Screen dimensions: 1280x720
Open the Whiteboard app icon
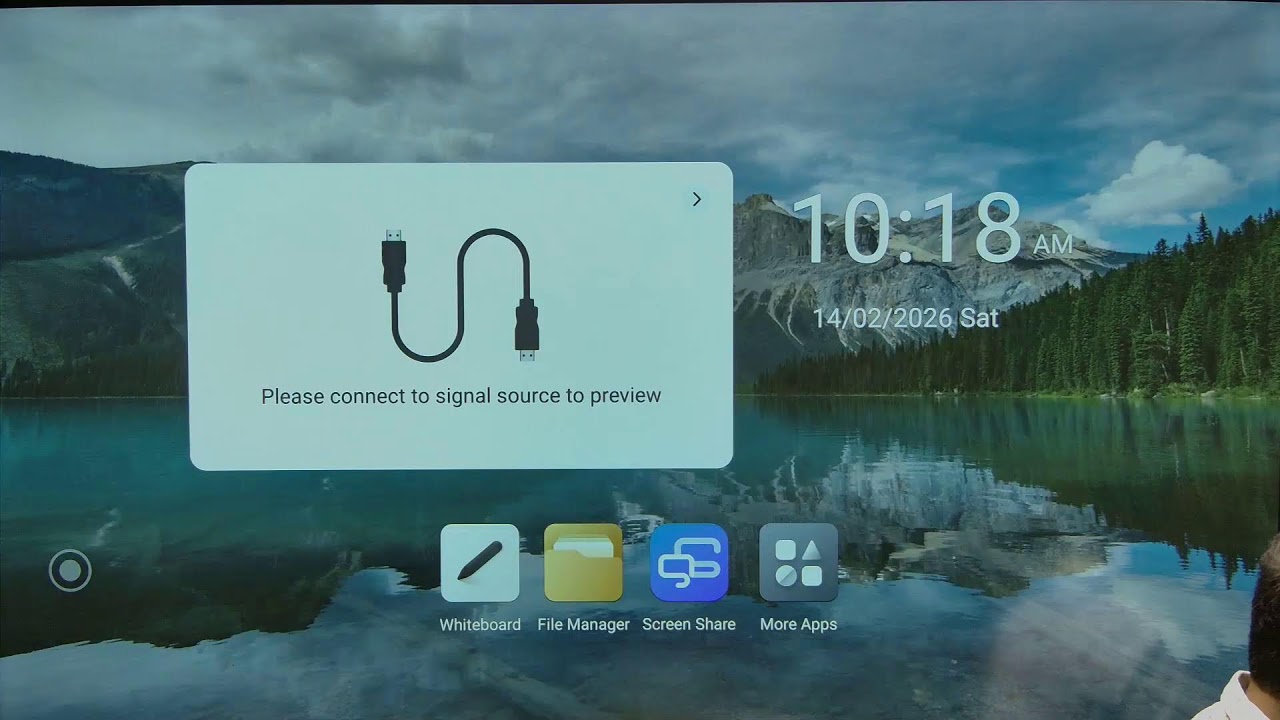(480, 563)
